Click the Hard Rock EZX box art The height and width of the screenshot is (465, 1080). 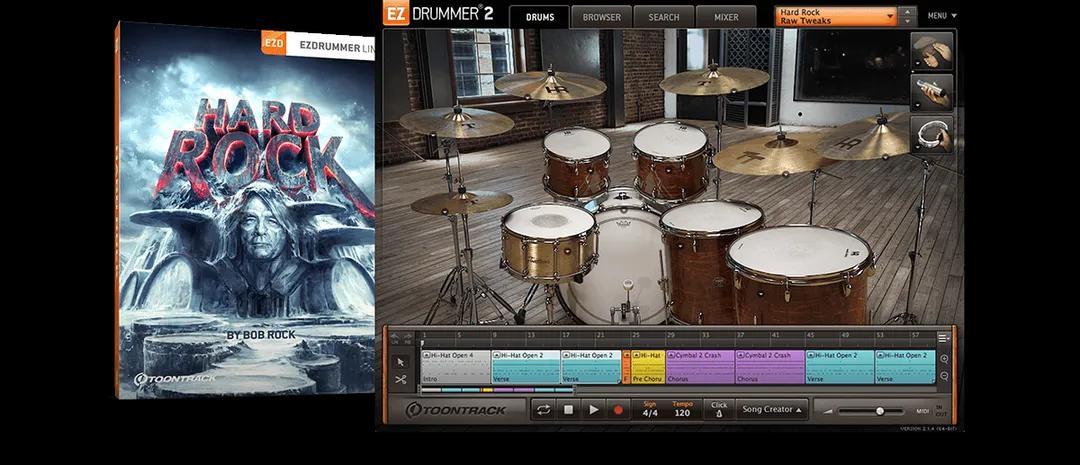point(245,210)
